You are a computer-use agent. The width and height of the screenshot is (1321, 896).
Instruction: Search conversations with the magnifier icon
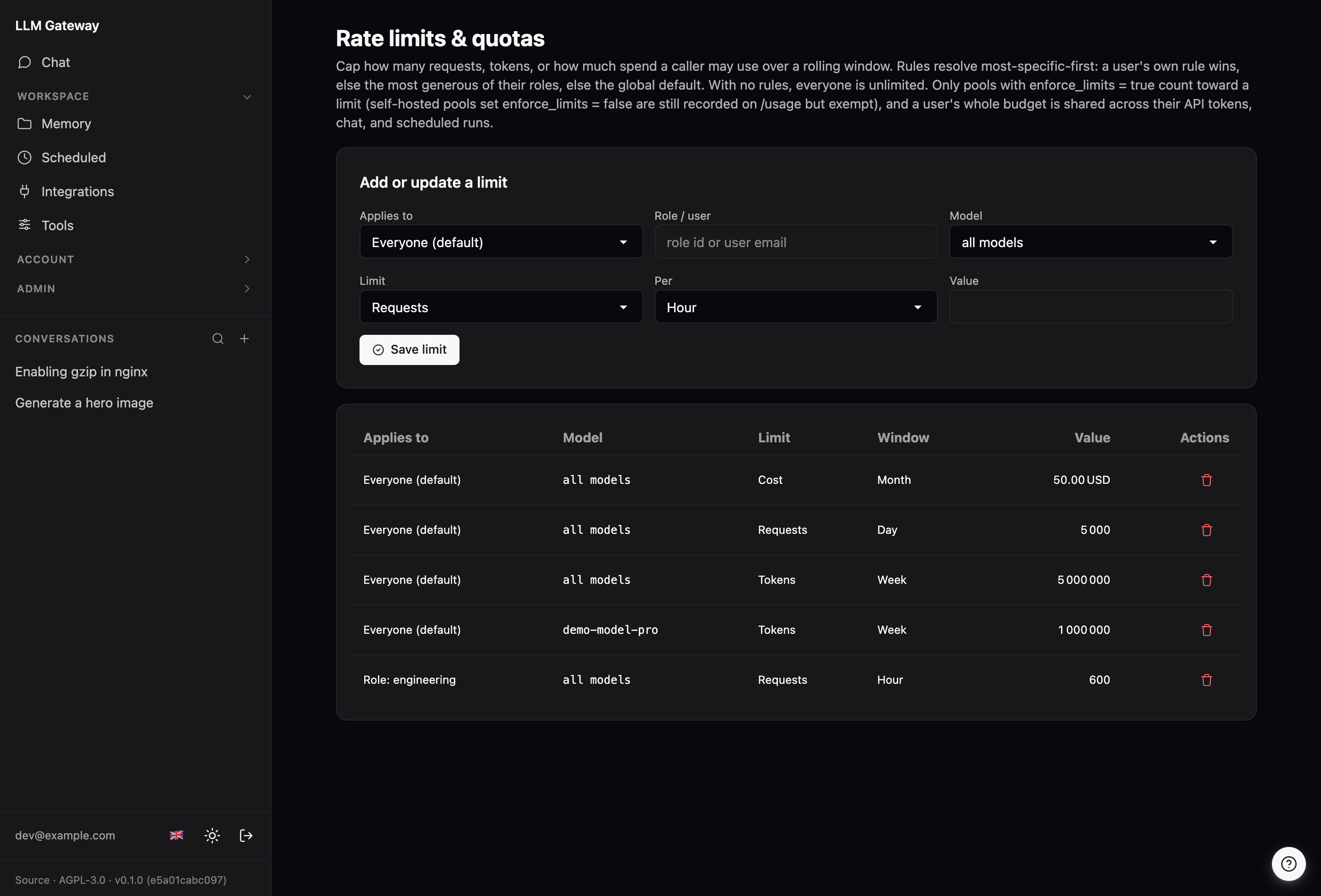217,339
